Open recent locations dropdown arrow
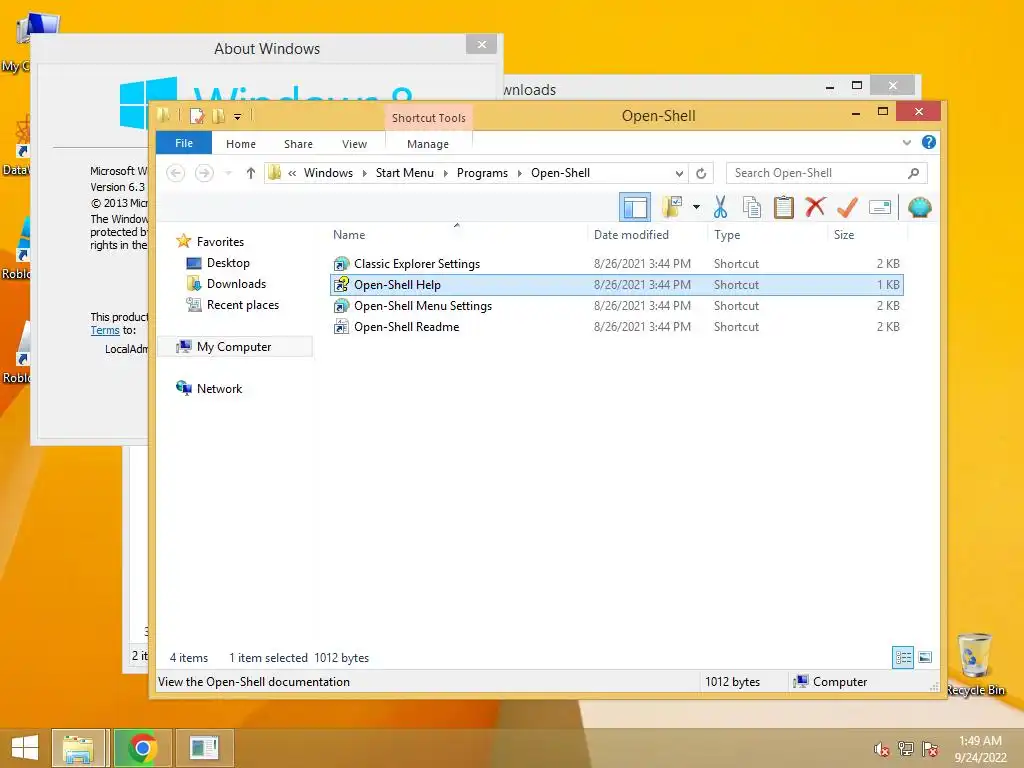This screenshot has height=768, width=1024. click(229, 173)
